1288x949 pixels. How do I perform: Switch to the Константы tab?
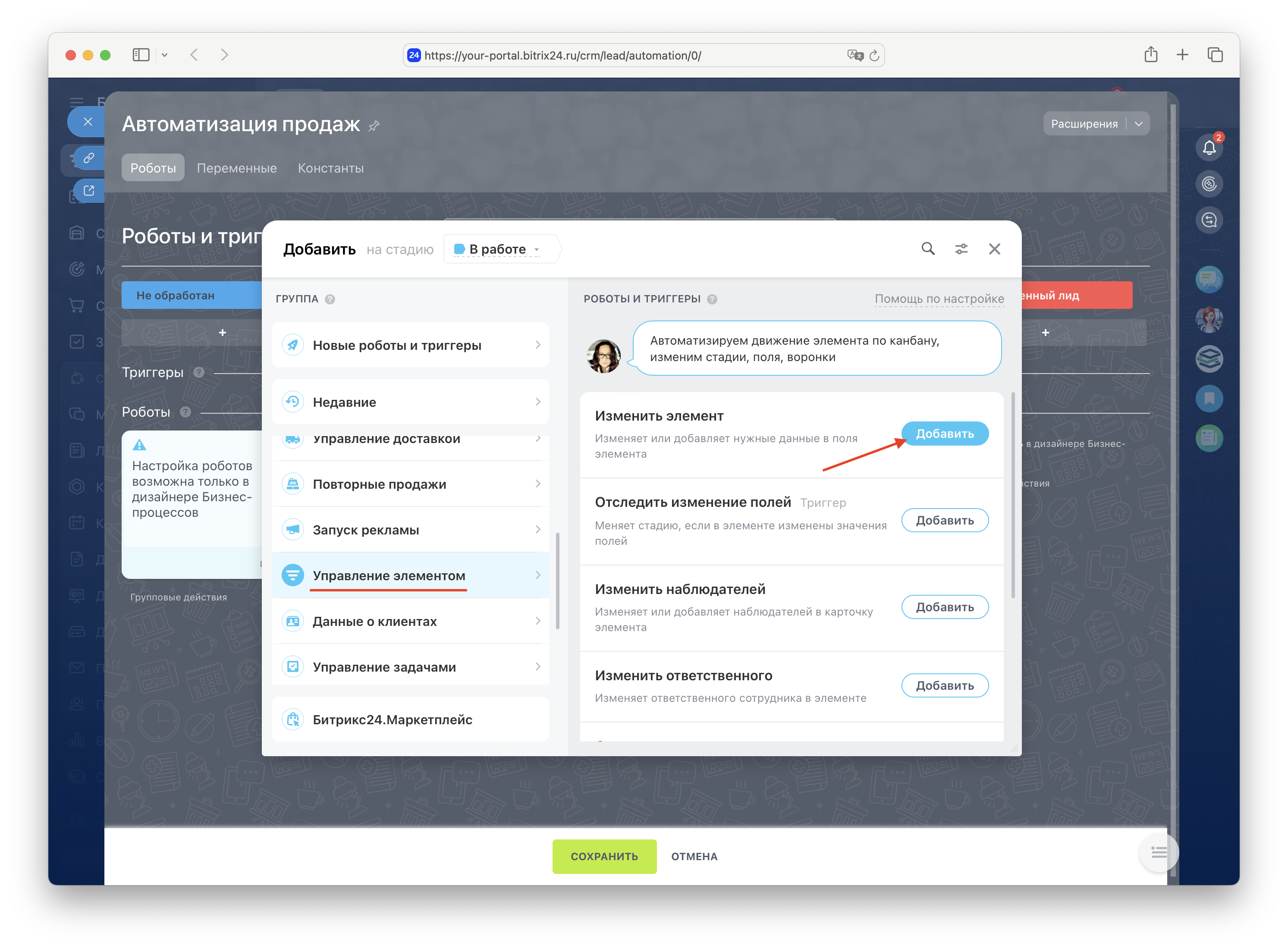[330, 168]
